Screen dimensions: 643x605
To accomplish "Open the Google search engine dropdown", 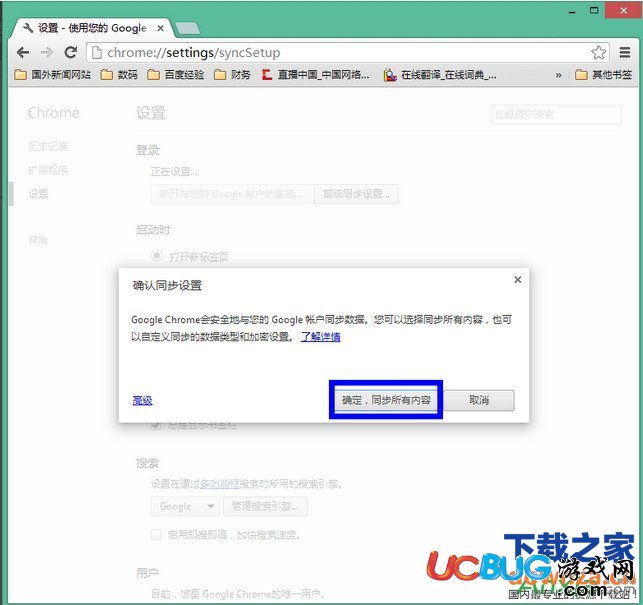I will click(x=185, y=507).
